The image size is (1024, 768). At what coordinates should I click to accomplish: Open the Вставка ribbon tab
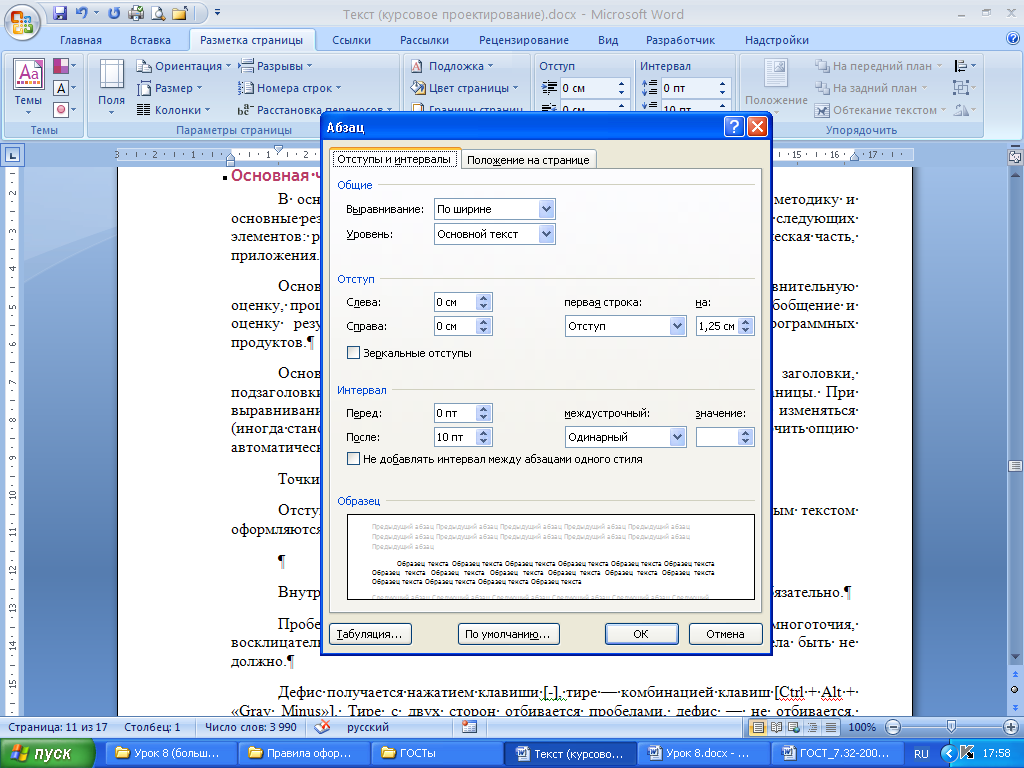tap(150, 40)
